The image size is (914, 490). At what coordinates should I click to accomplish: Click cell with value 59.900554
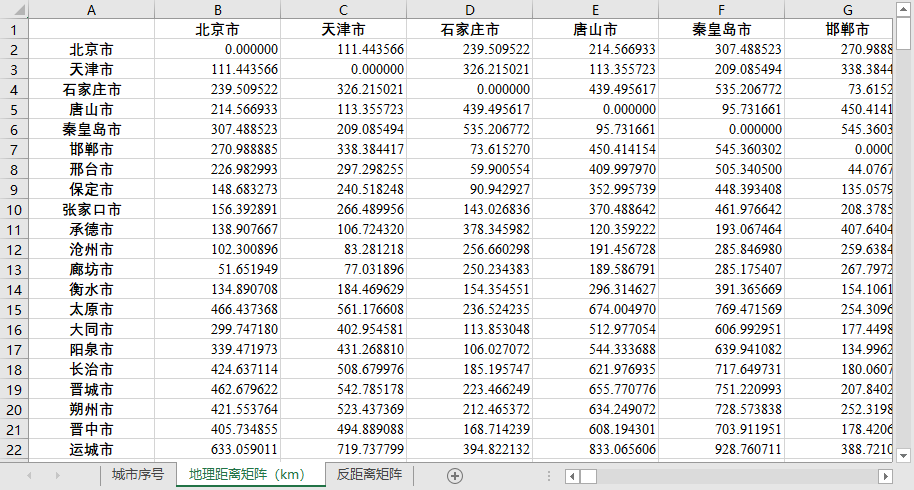point(469,170)
